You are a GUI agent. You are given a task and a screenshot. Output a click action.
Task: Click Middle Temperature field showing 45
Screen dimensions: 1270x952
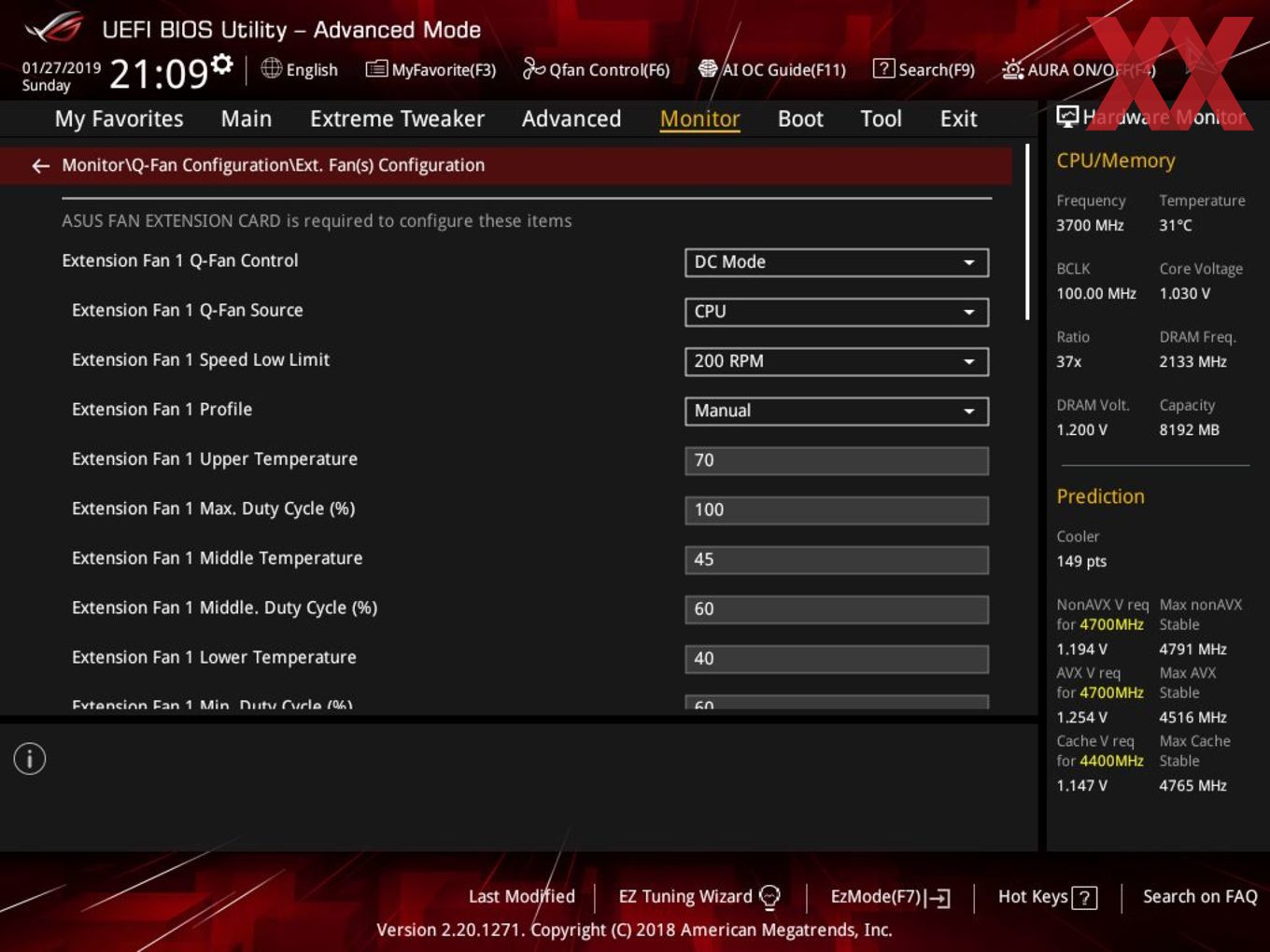[x=837, y=559]
